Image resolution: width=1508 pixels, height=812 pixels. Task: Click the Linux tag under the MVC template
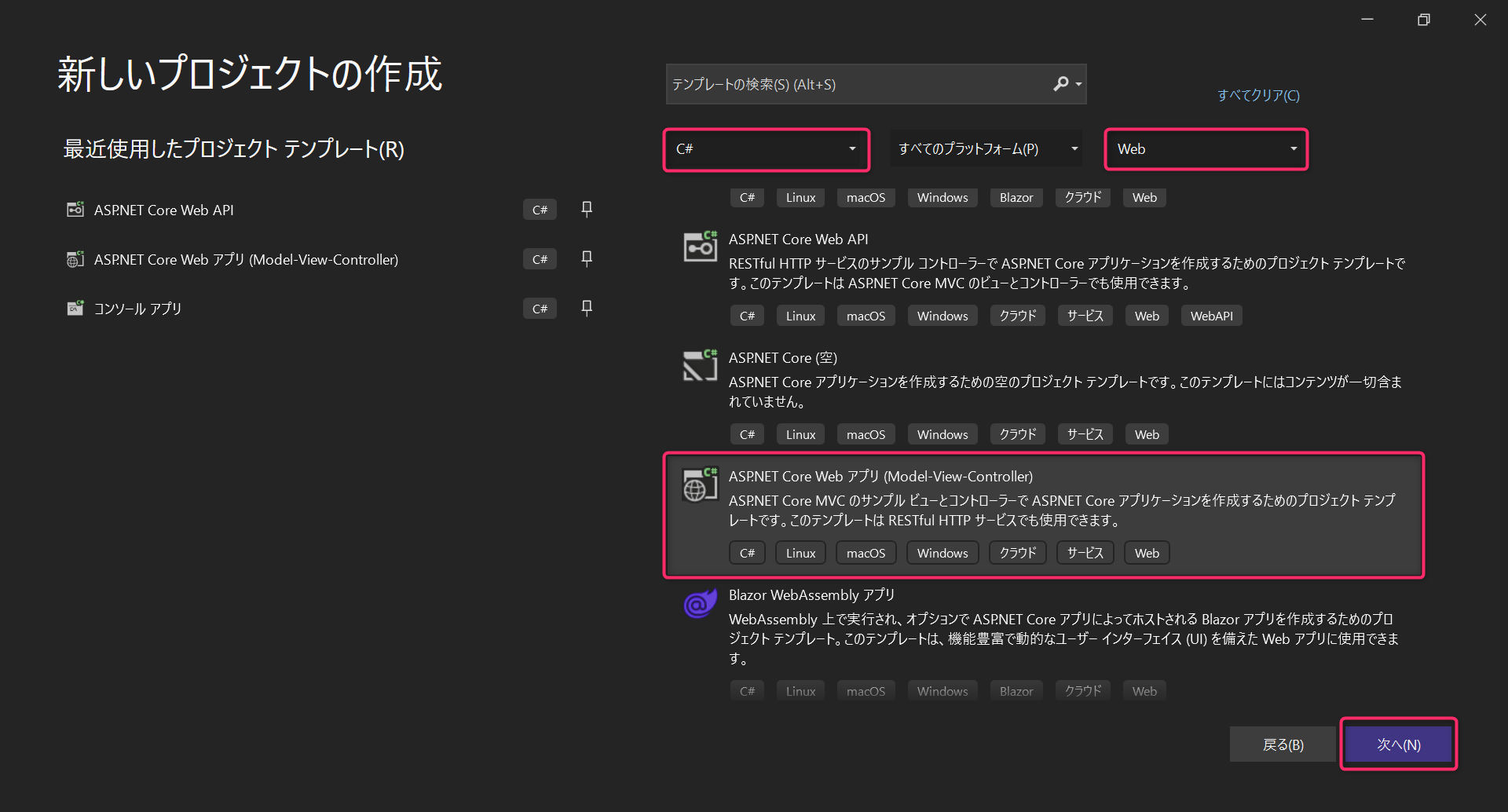(800, 552)
